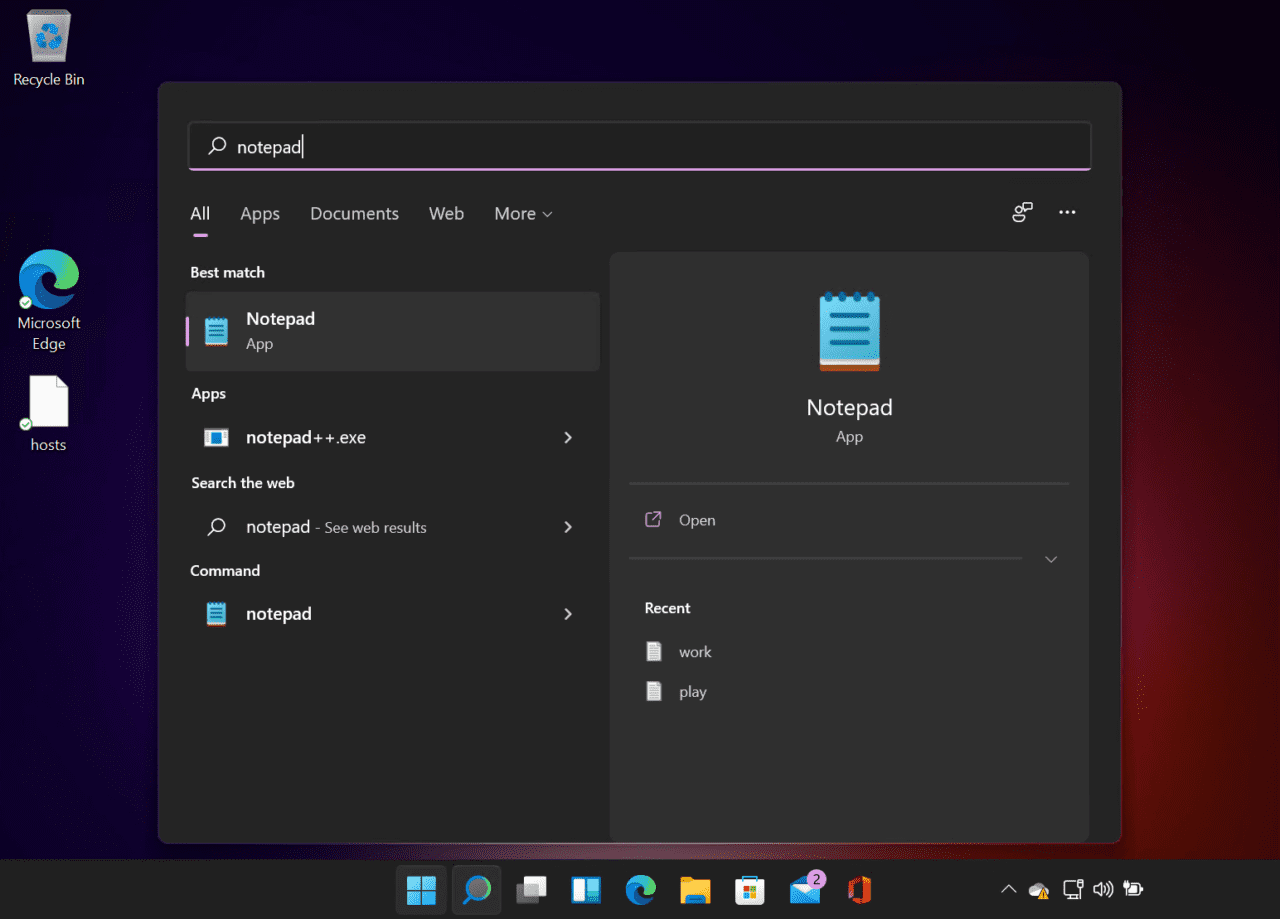Switch to the Documents filter tab

pyautogui.click(x=354, y=214)
